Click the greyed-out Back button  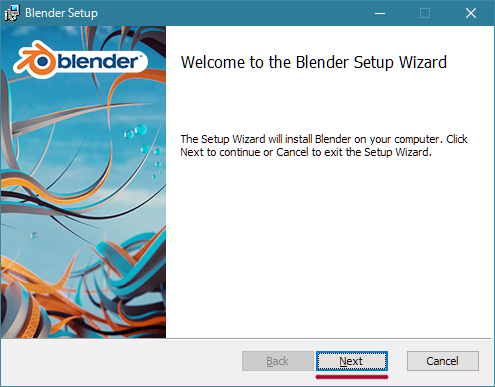pos(278,361)
